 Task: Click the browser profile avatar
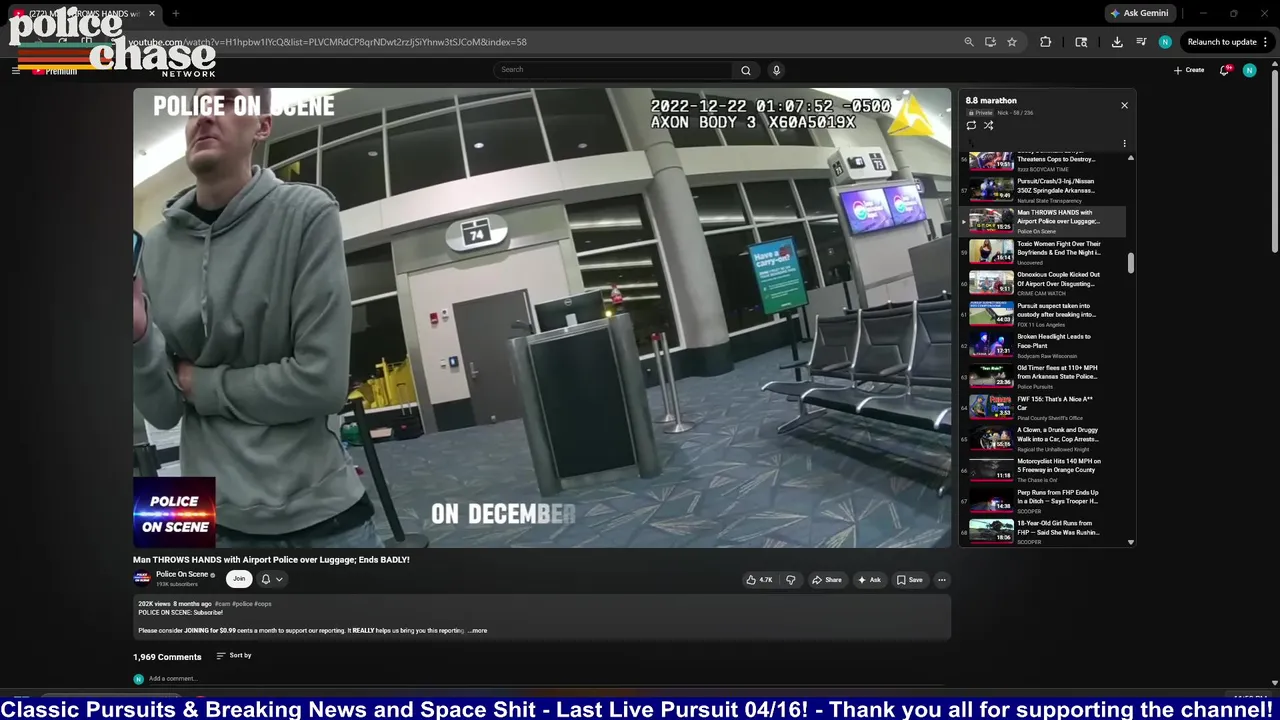(x=1165, y=42)
